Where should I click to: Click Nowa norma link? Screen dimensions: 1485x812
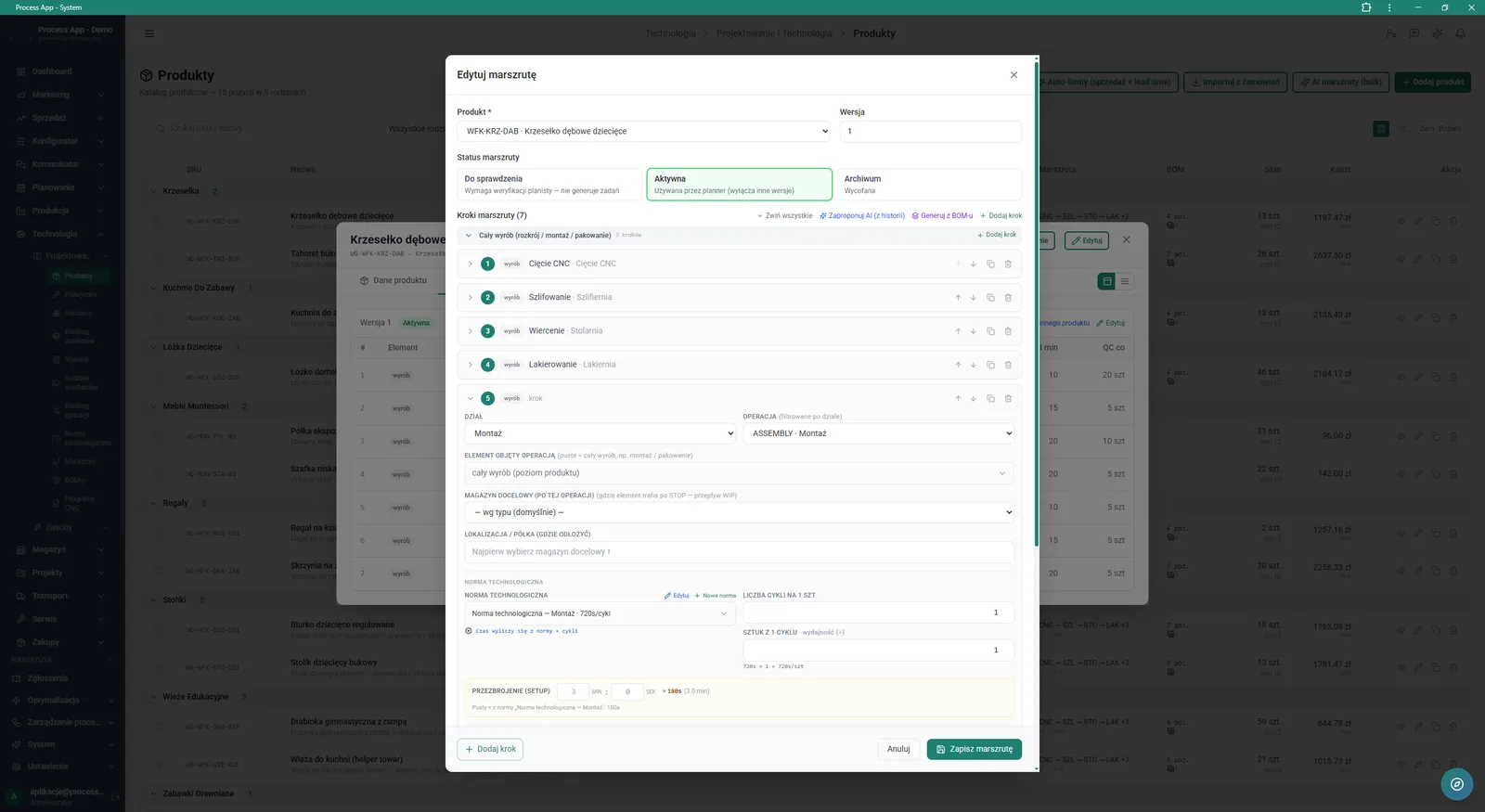[715, 596]
